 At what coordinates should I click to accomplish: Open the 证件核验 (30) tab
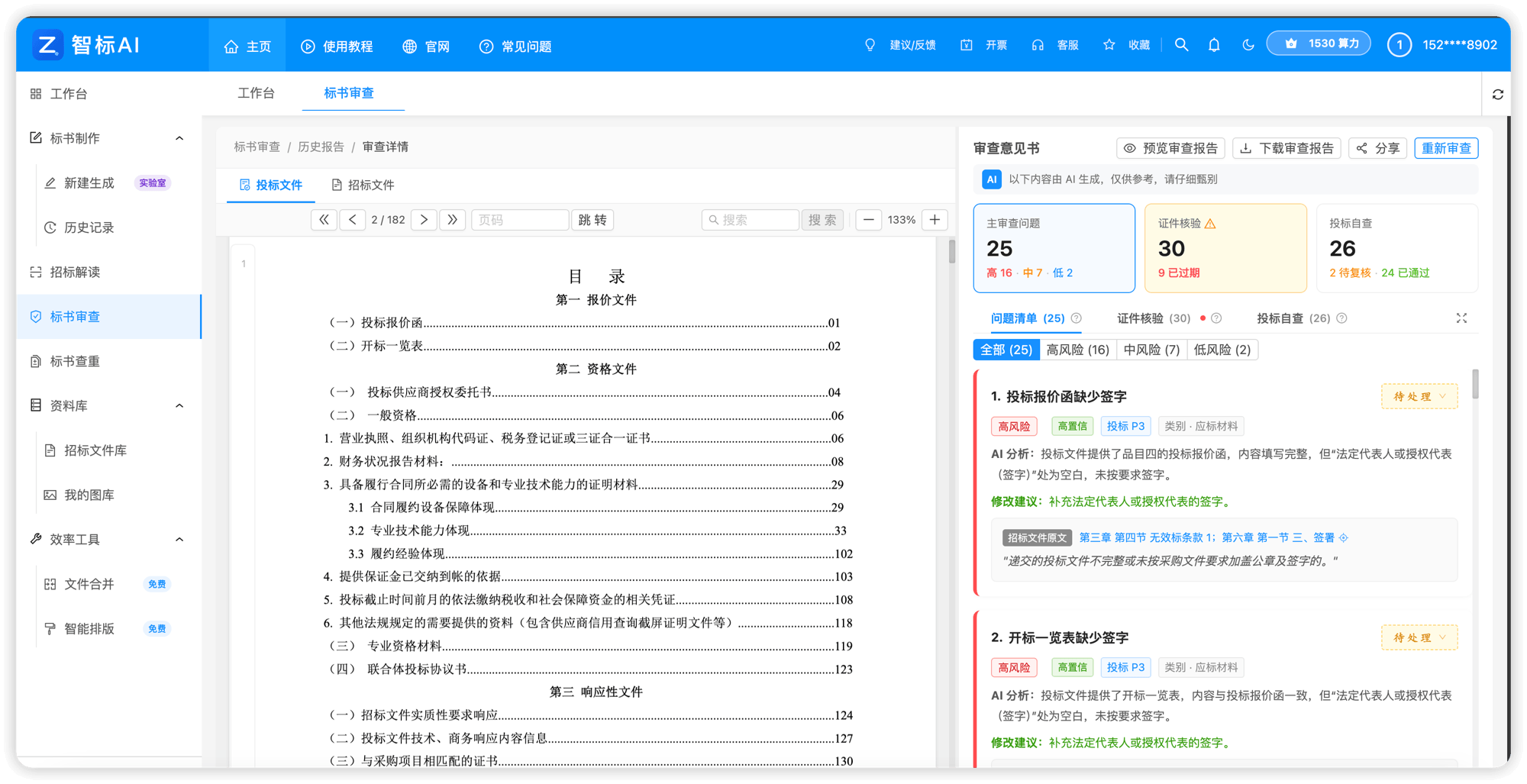click(1153, 318)
